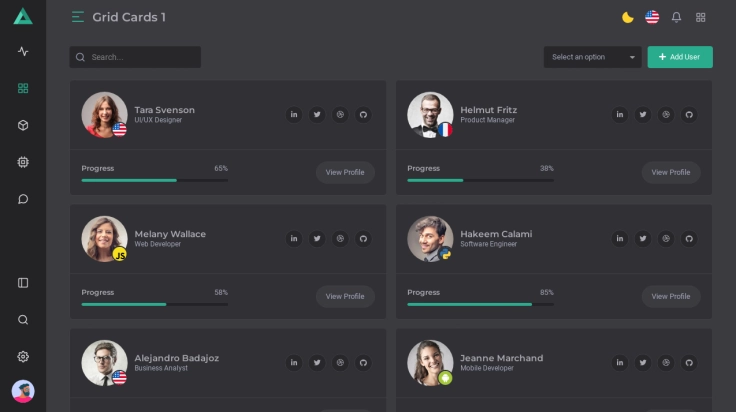Open Tara Svenson's LinkedIn icon
Image resolution: width=736 pixels, height=412 pixels.
click(294, 115)
